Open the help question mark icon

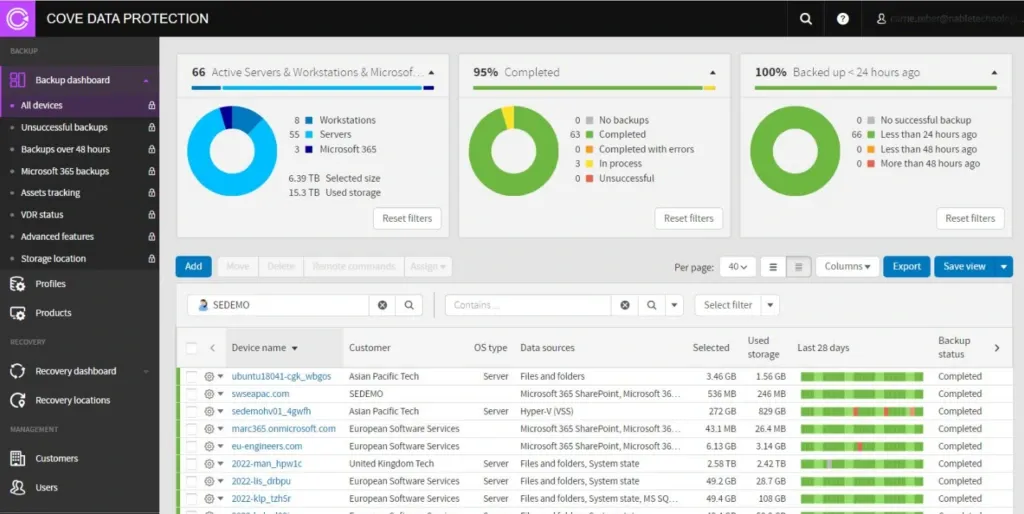click(843, 19)
